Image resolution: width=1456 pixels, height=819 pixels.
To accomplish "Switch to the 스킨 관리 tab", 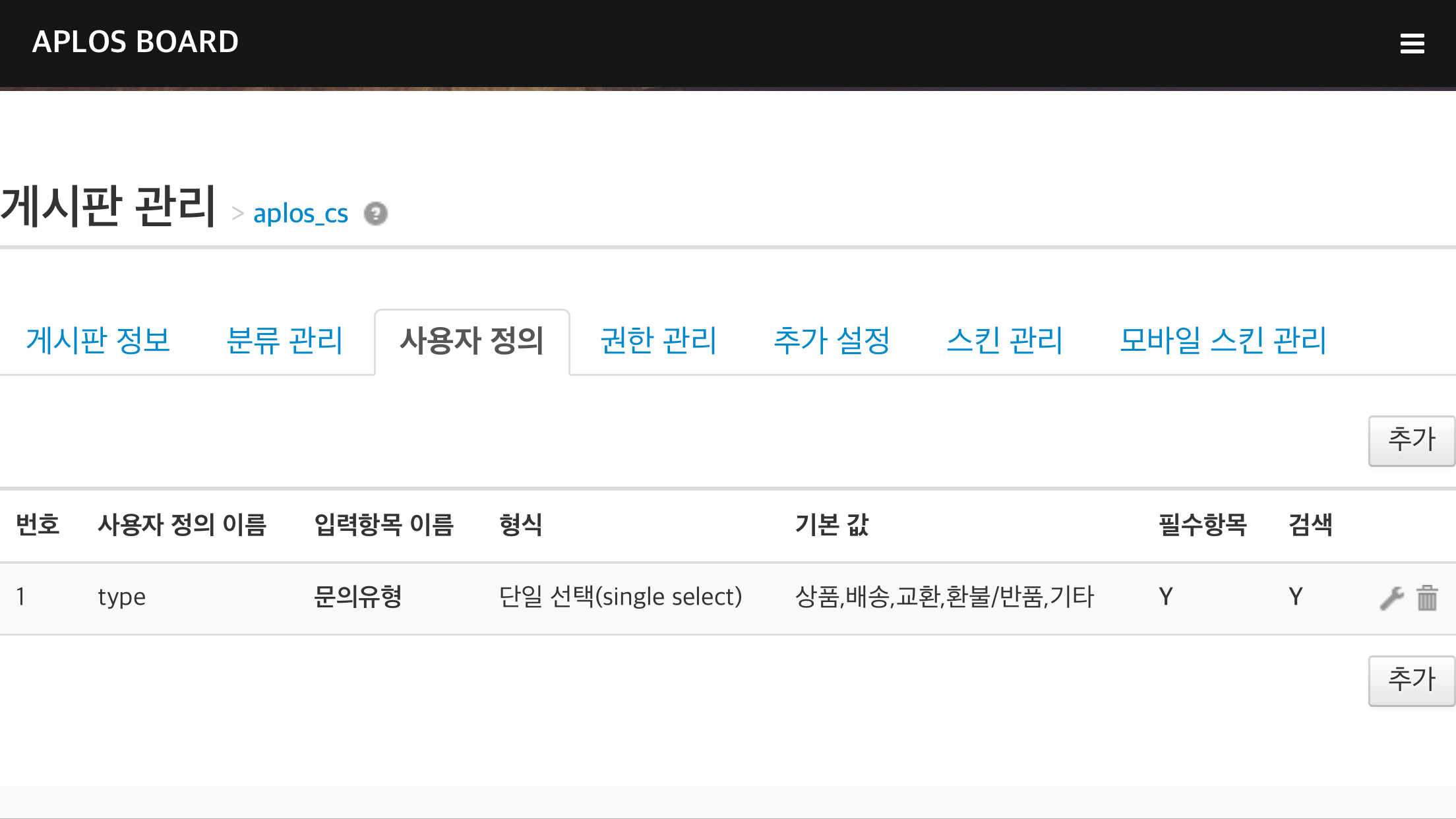I will (x=1004, y=341).
